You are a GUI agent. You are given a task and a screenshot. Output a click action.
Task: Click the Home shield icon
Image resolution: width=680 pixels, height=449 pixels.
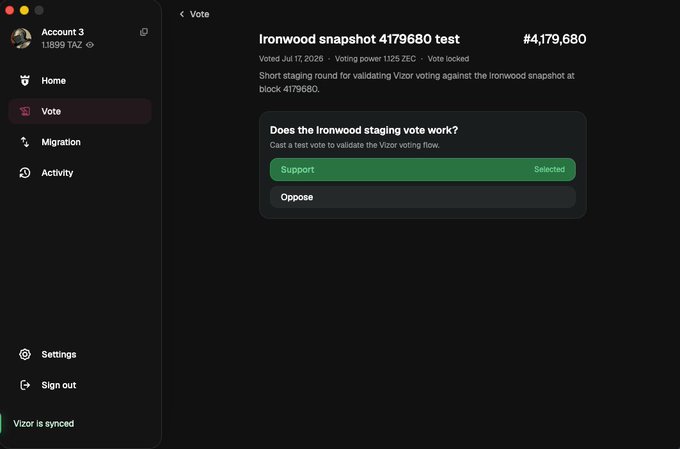tap(25, 81)
